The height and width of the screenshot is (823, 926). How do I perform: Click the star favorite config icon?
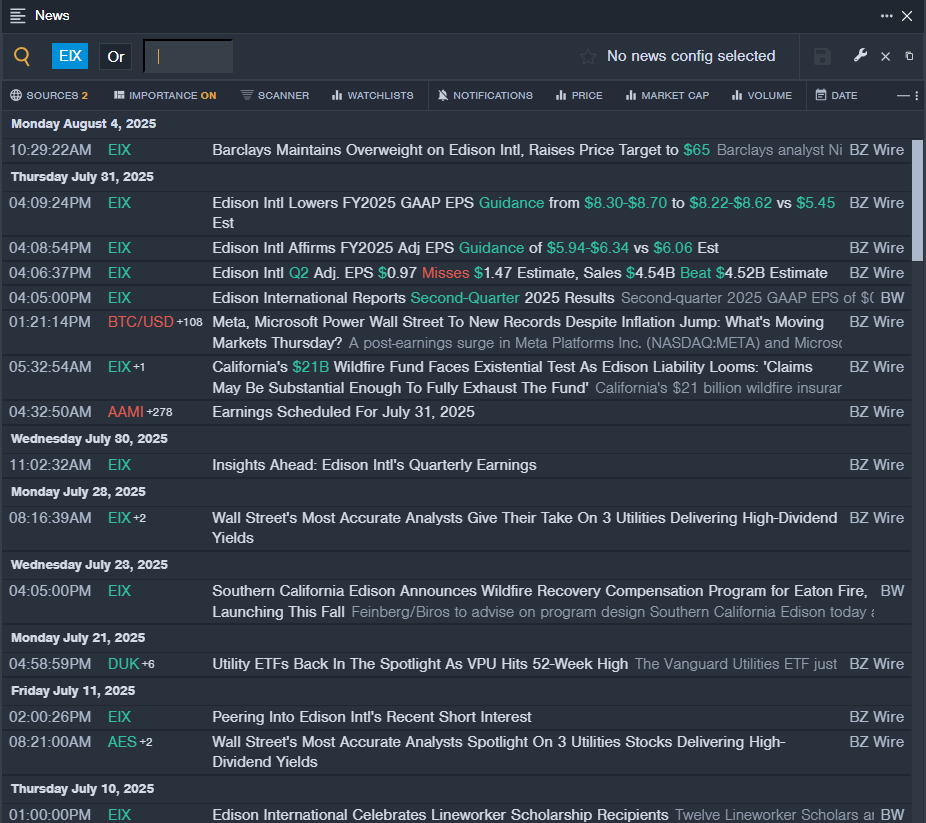pos(588,57)
